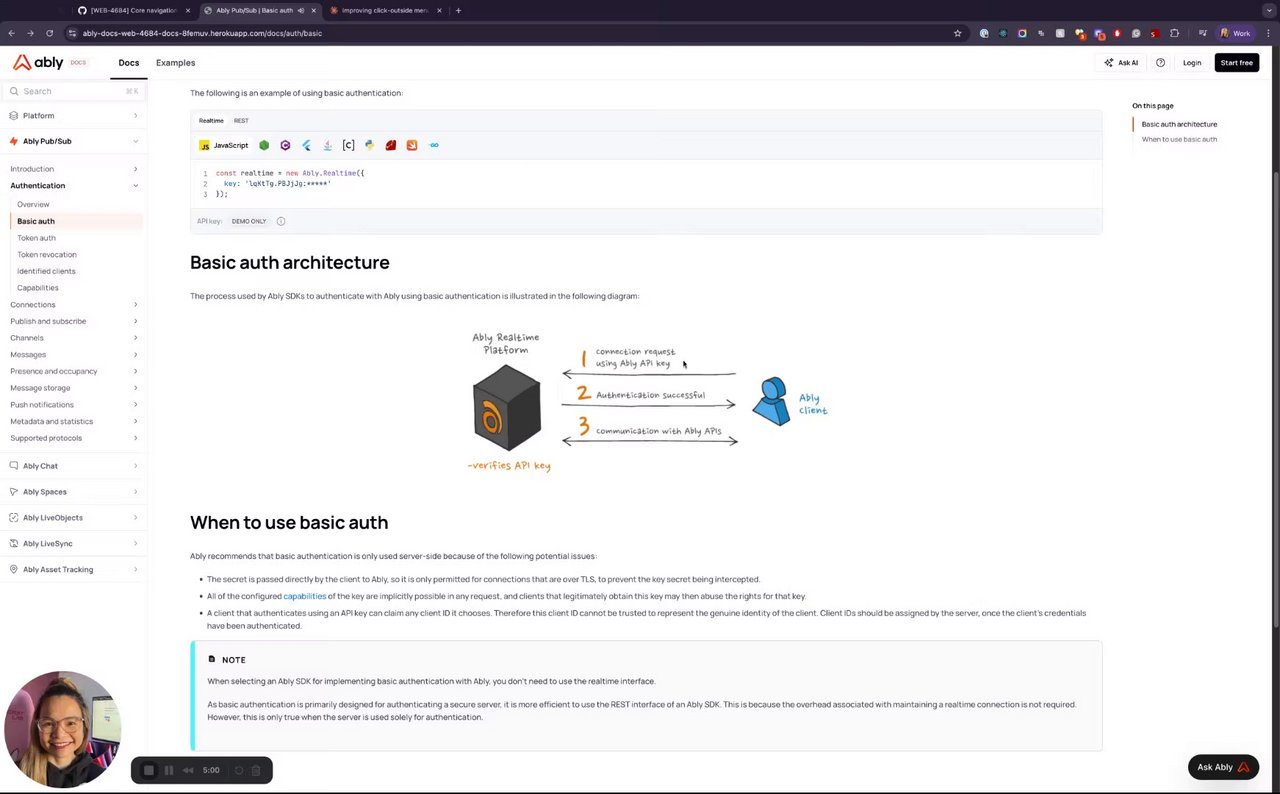This screenshot has width=1280, height=794.
Task: Expand the Ably Asset Tracking section
Action: click(72, 570)
